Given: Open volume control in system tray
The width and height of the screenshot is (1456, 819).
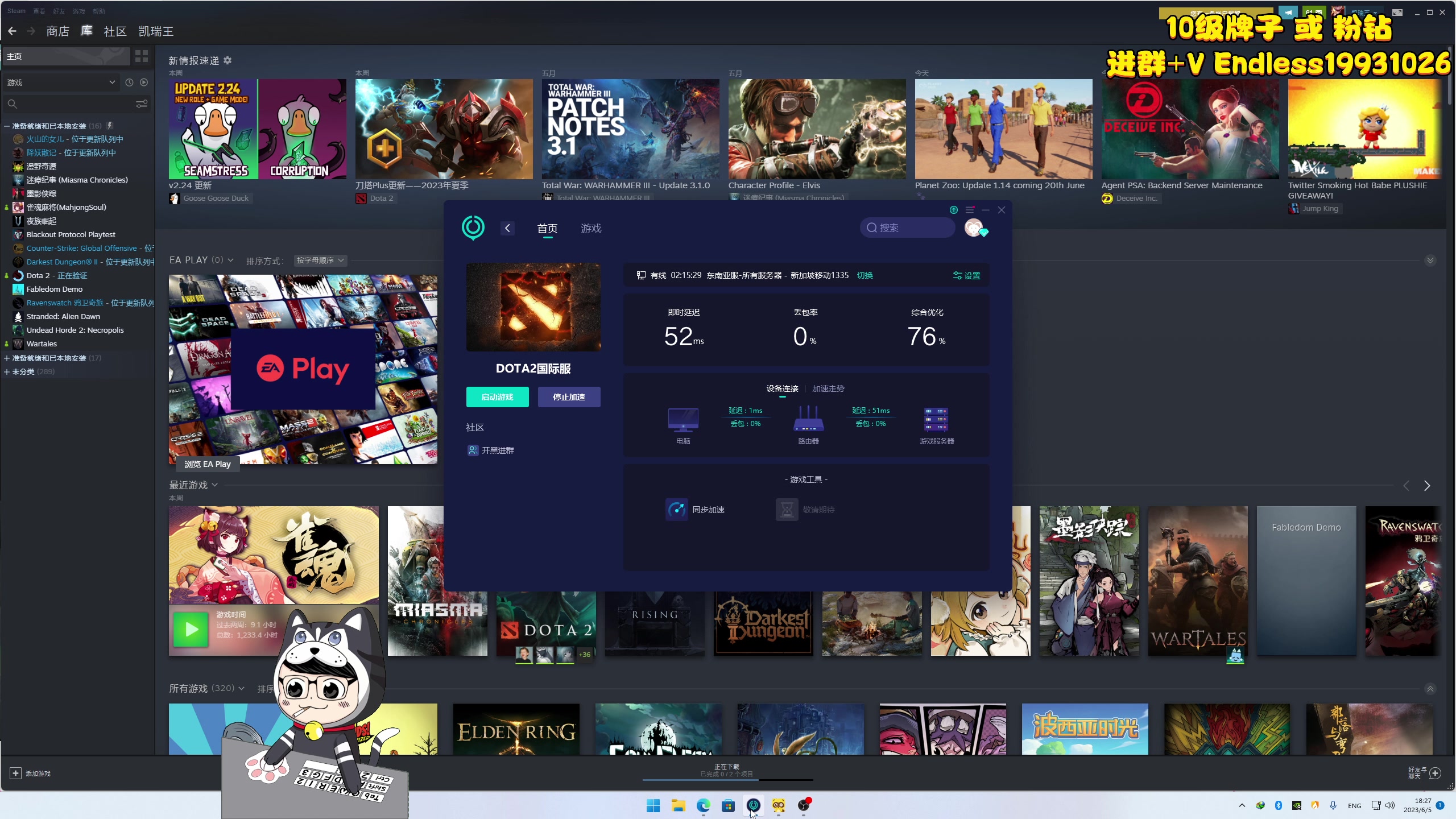Looking at the screenshot, I should click(1390, 805).
